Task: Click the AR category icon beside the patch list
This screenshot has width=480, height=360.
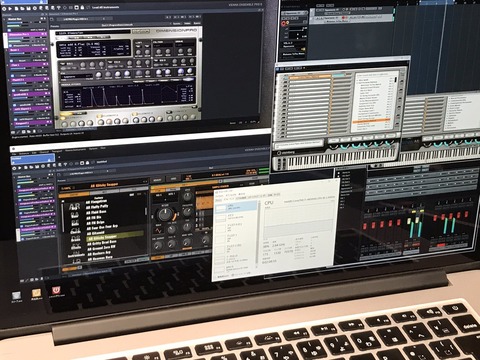Action: pyautogui.click(x=74, y=207)
